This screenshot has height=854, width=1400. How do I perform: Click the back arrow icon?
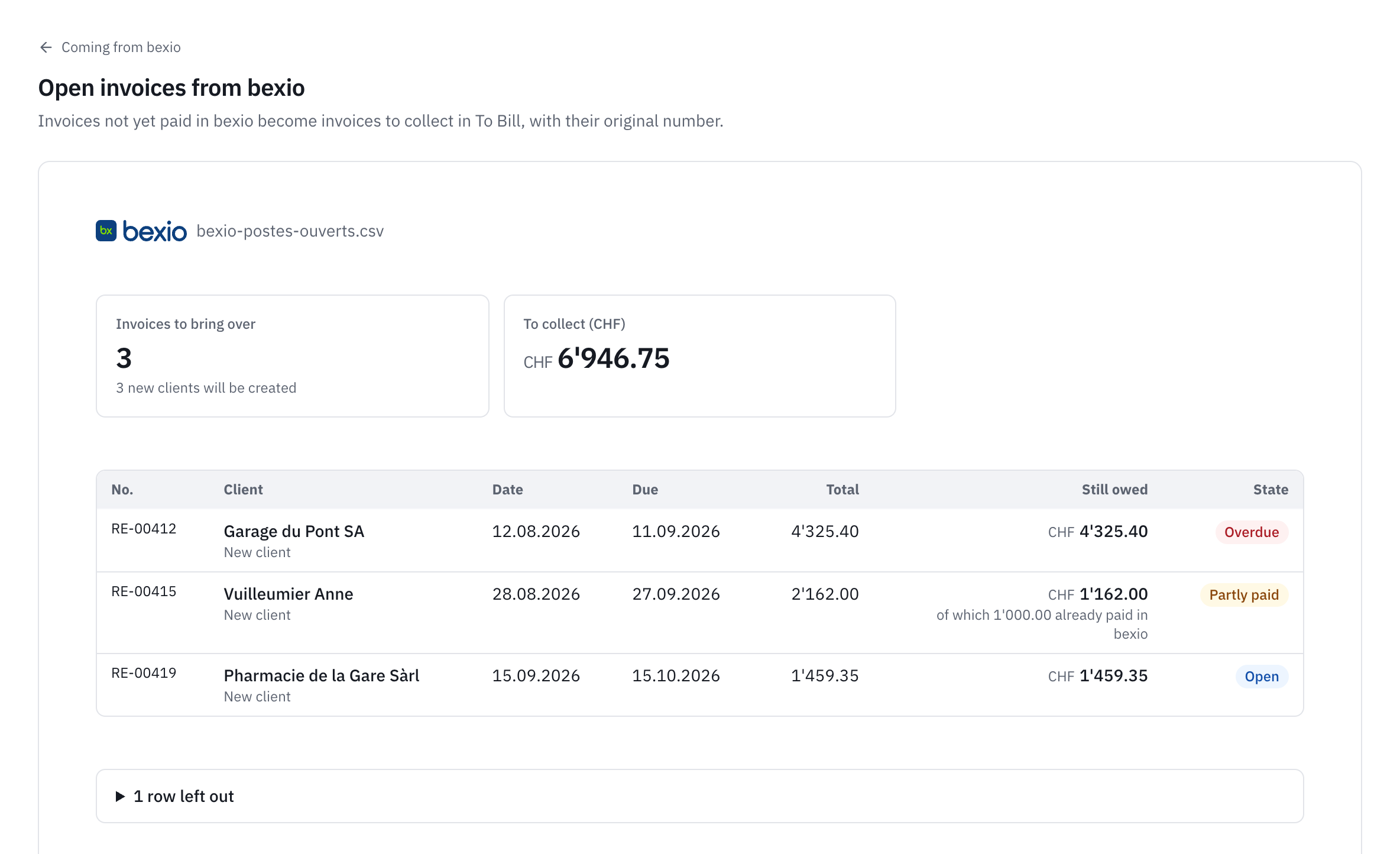tap(46, 47)
